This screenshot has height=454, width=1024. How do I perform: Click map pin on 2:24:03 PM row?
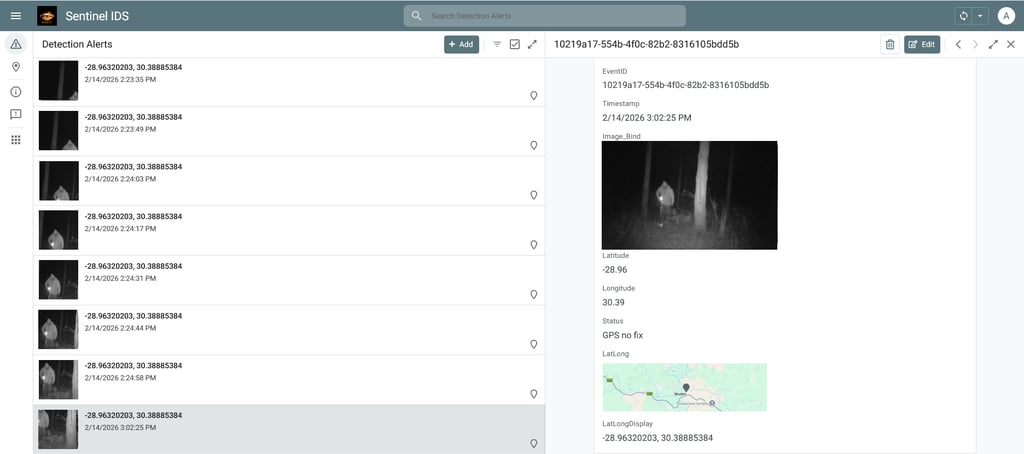pyautogui.click(x=534, y=195)
